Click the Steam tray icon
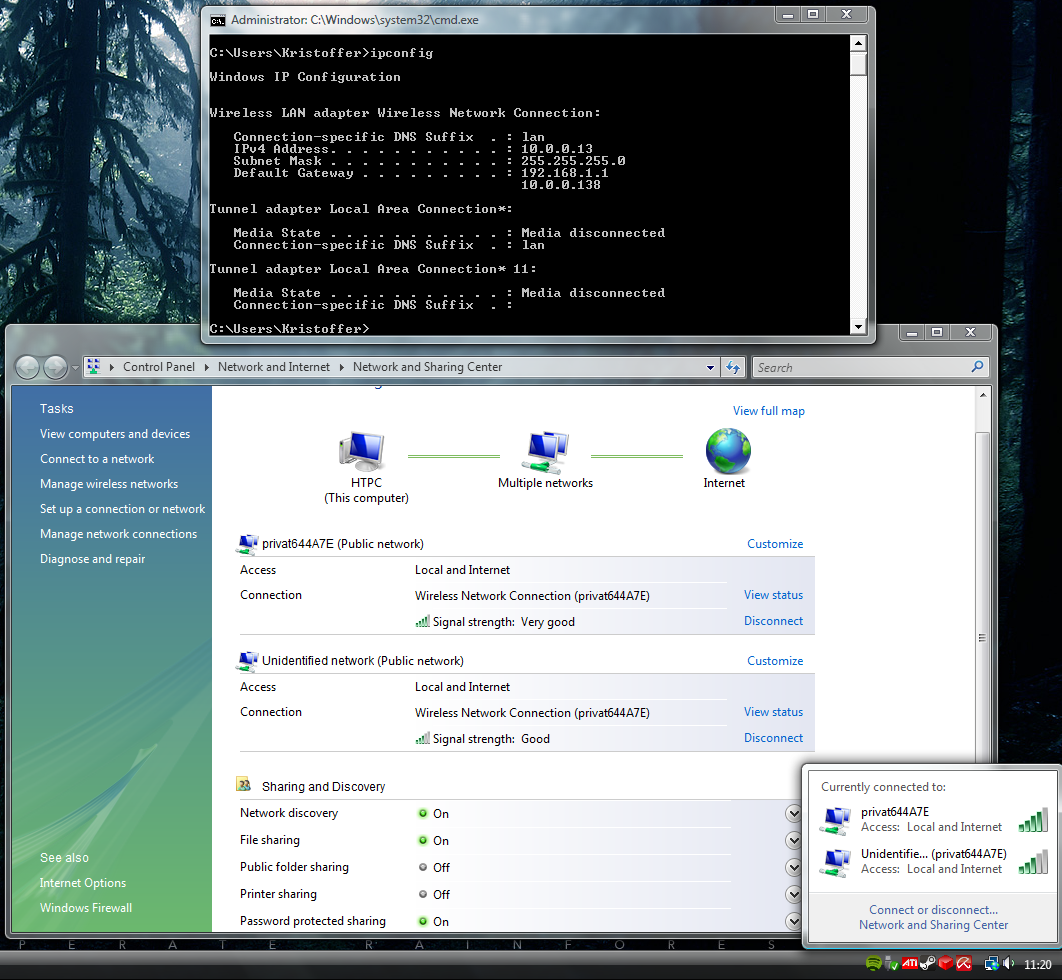The image size is (1062, 980). (x=927, y=964)
